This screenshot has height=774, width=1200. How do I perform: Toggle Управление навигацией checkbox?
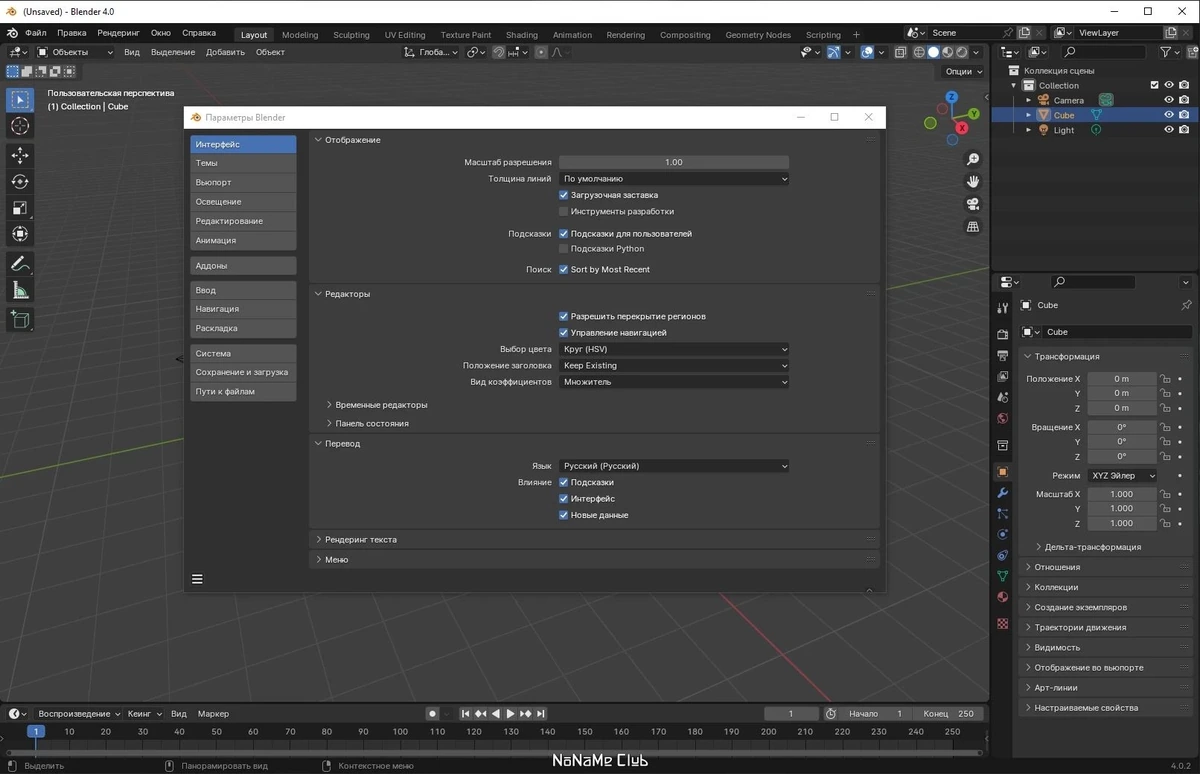pyautogui.click(x=563, y=332)
